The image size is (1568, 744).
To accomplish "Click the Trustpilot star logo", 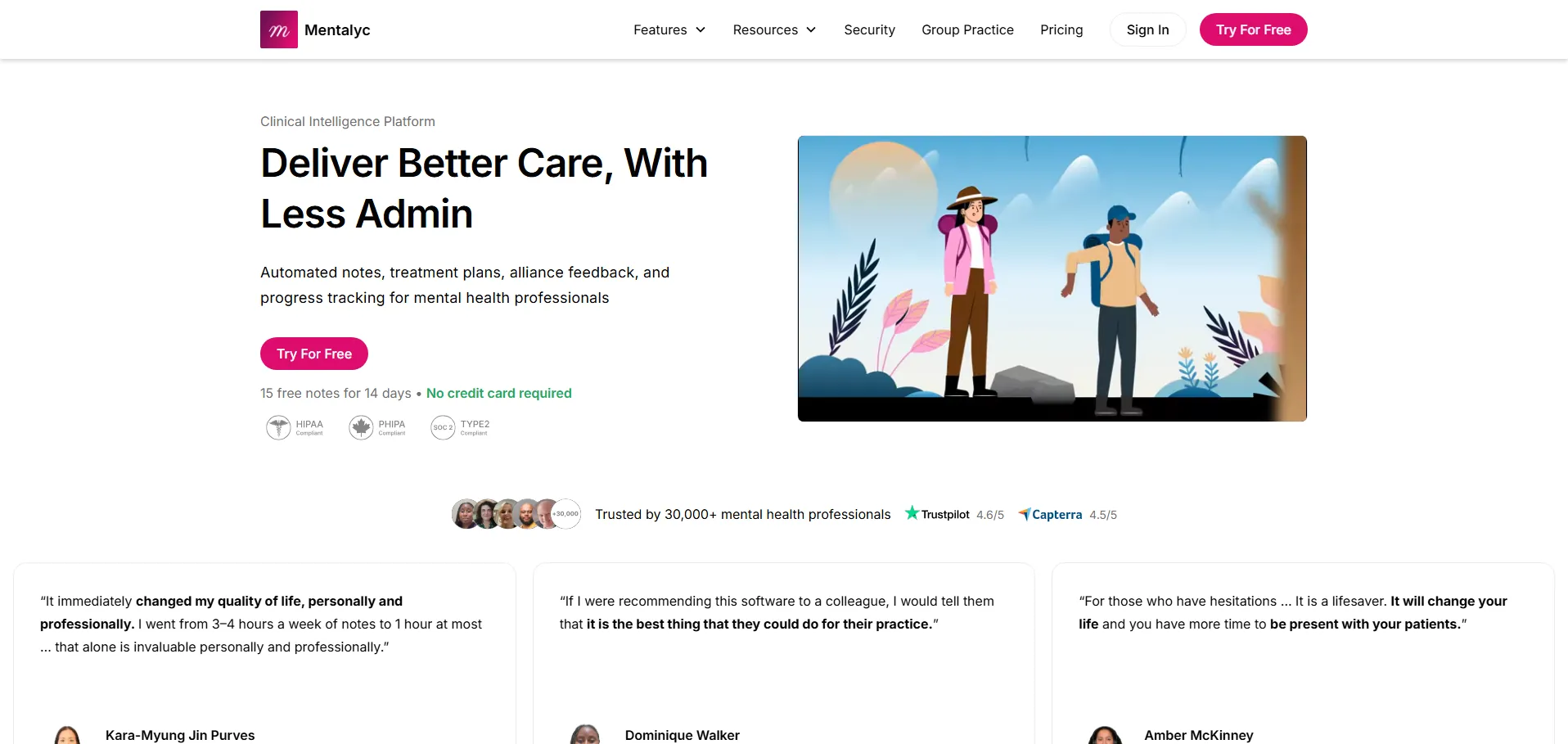I will [x=912, y=513].
